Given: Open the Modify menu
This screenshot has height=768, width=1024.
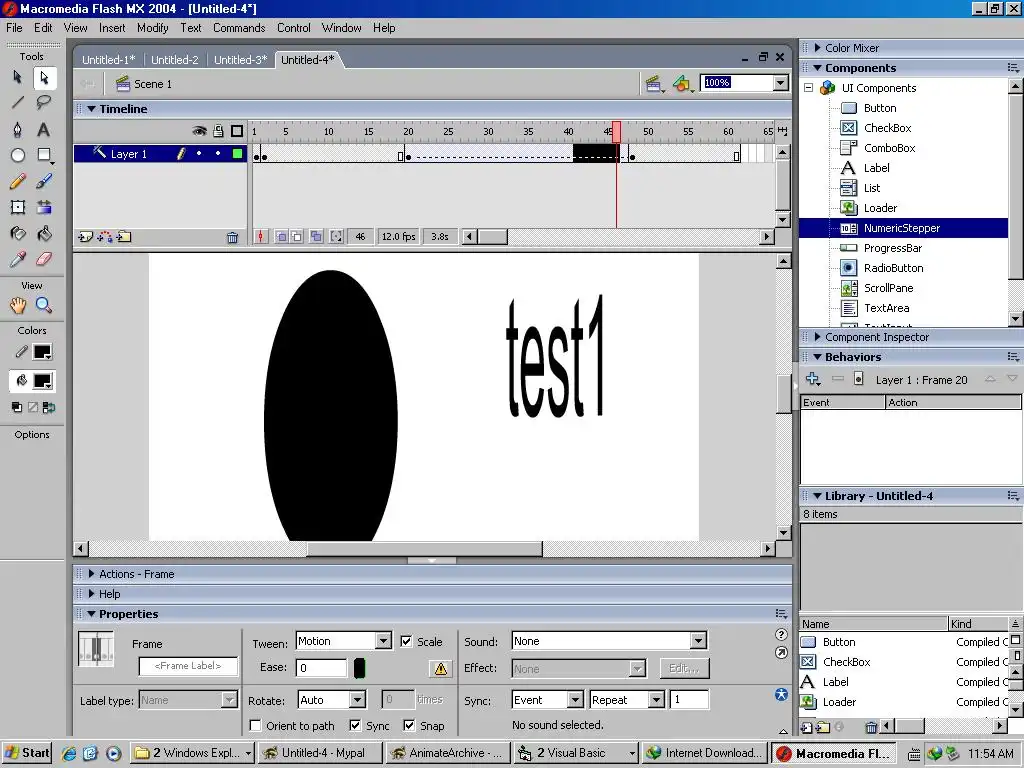Looking at the screenshot, I should click(152, 28).
